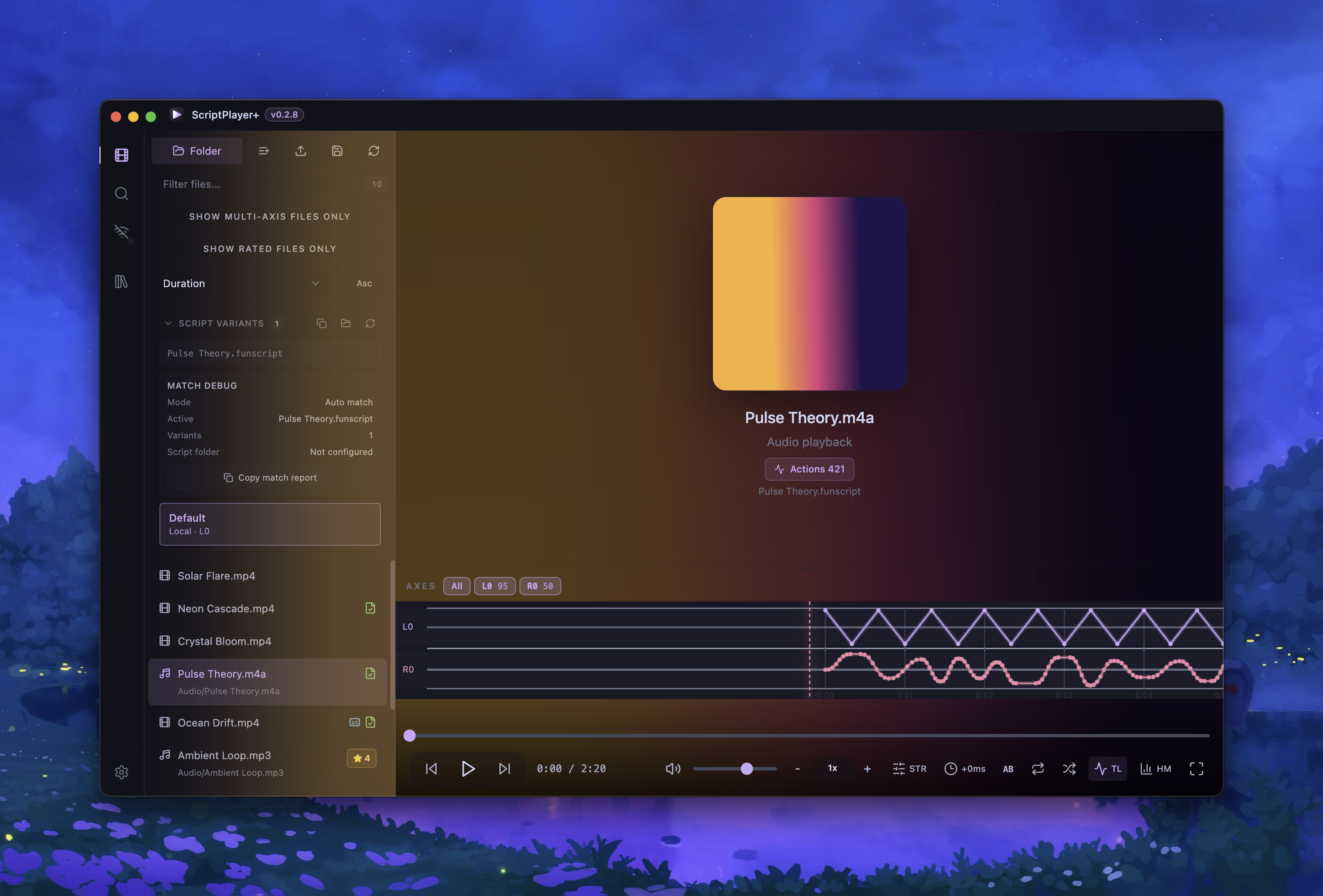Open the device connection wifi-off icon
The height and width of the screenshot is (896, 1323).
coord(121,232)
